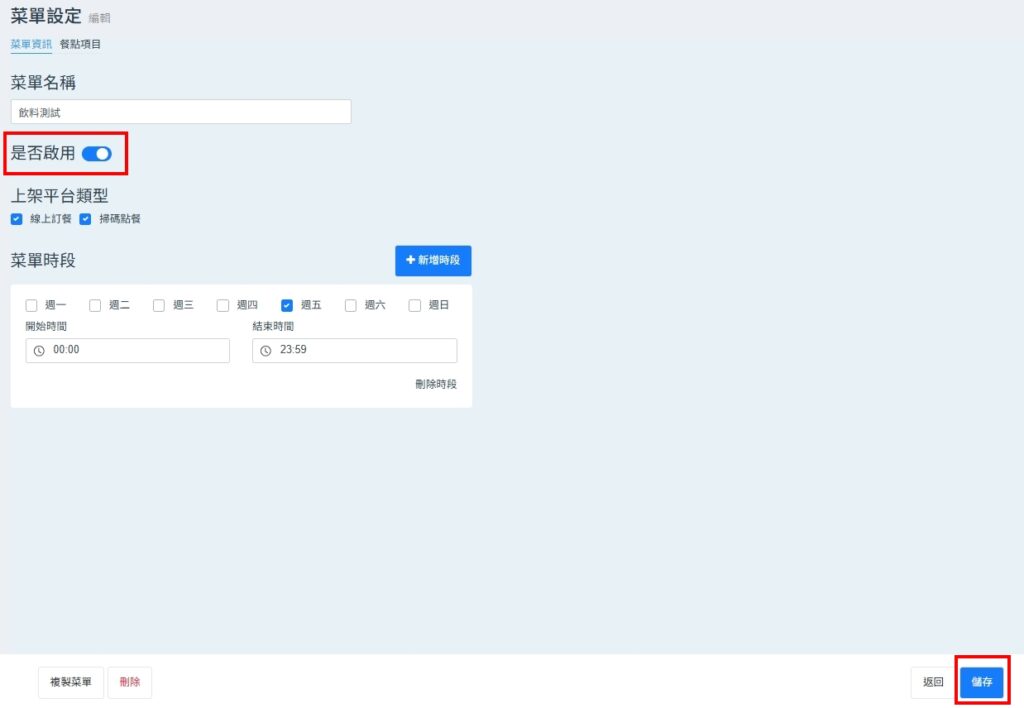Click the 複製菜單 button

(71, 682)
